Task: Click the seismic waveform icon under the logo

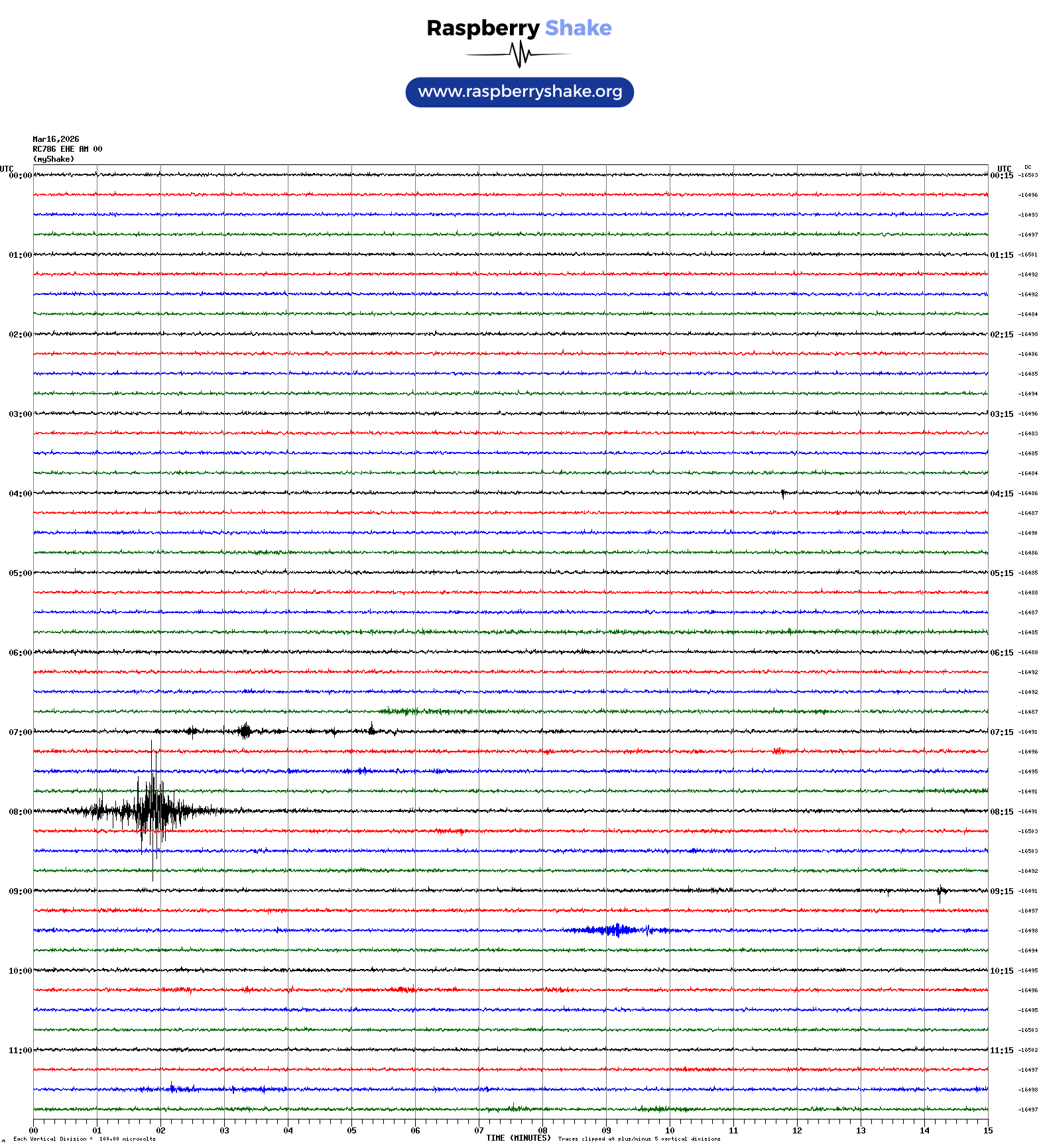Action: tap(519, 54)
